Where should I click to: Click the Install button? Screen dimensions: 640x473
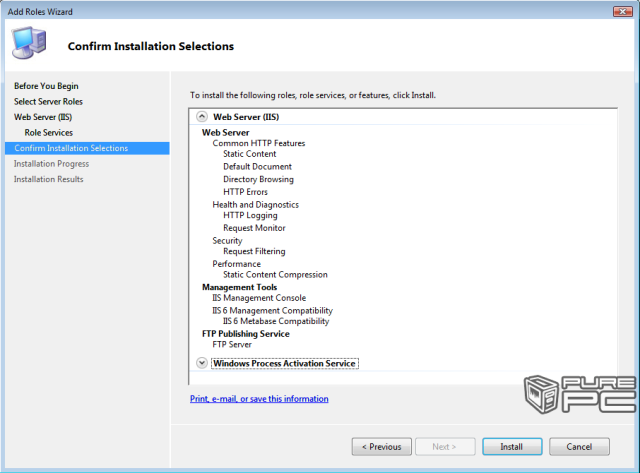512,446
